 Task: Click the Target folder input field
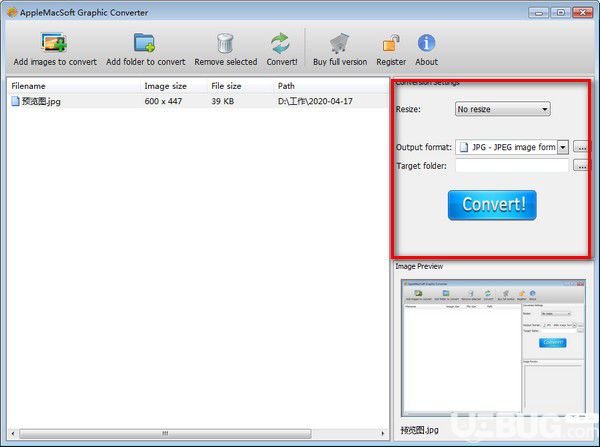point(512,166)
